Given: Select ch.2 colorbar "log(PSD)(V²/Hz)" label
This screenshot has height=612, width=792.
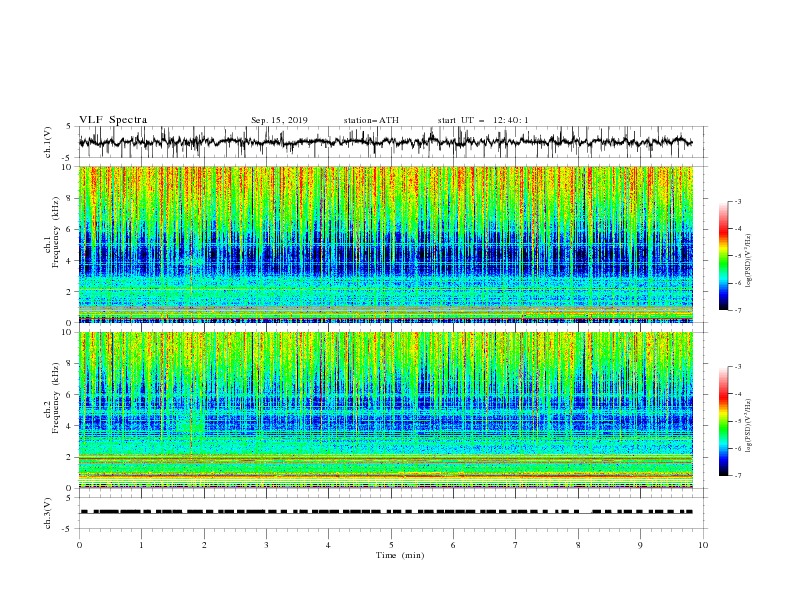Looking at the screenshot, I should coord(748,426).
